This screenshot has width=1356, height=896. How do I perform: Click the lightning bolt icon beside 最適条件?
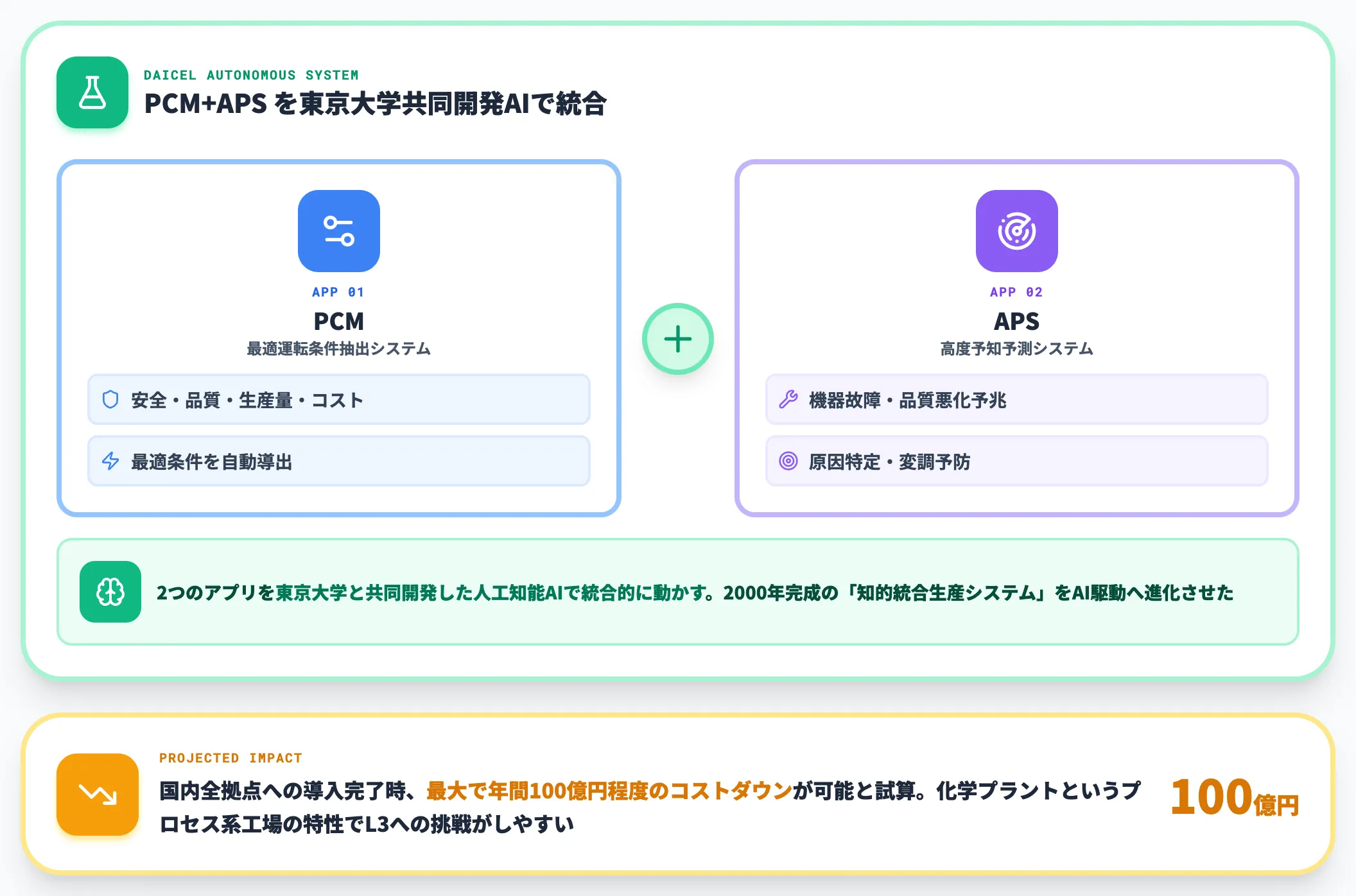110,461
